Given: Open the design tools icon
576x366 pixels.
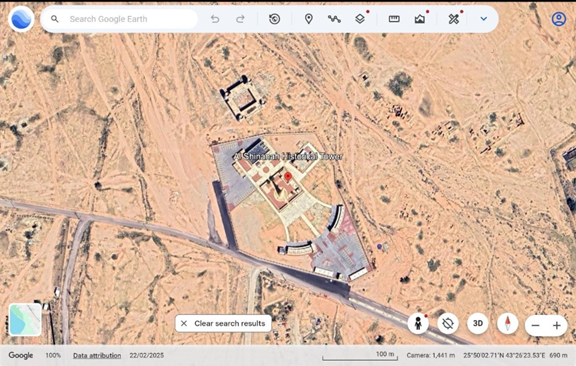Looking at the screenshot, I should tap(454, 19).
